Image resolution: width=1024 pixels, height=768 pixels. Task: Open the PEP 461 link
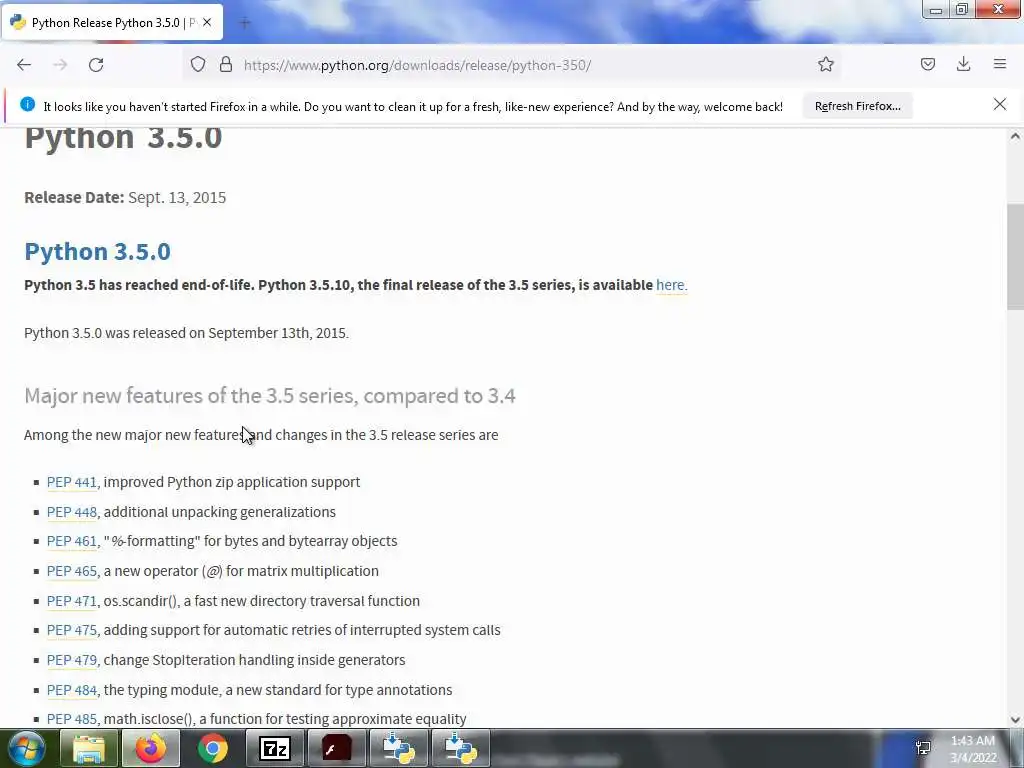(x=72, y=541)
